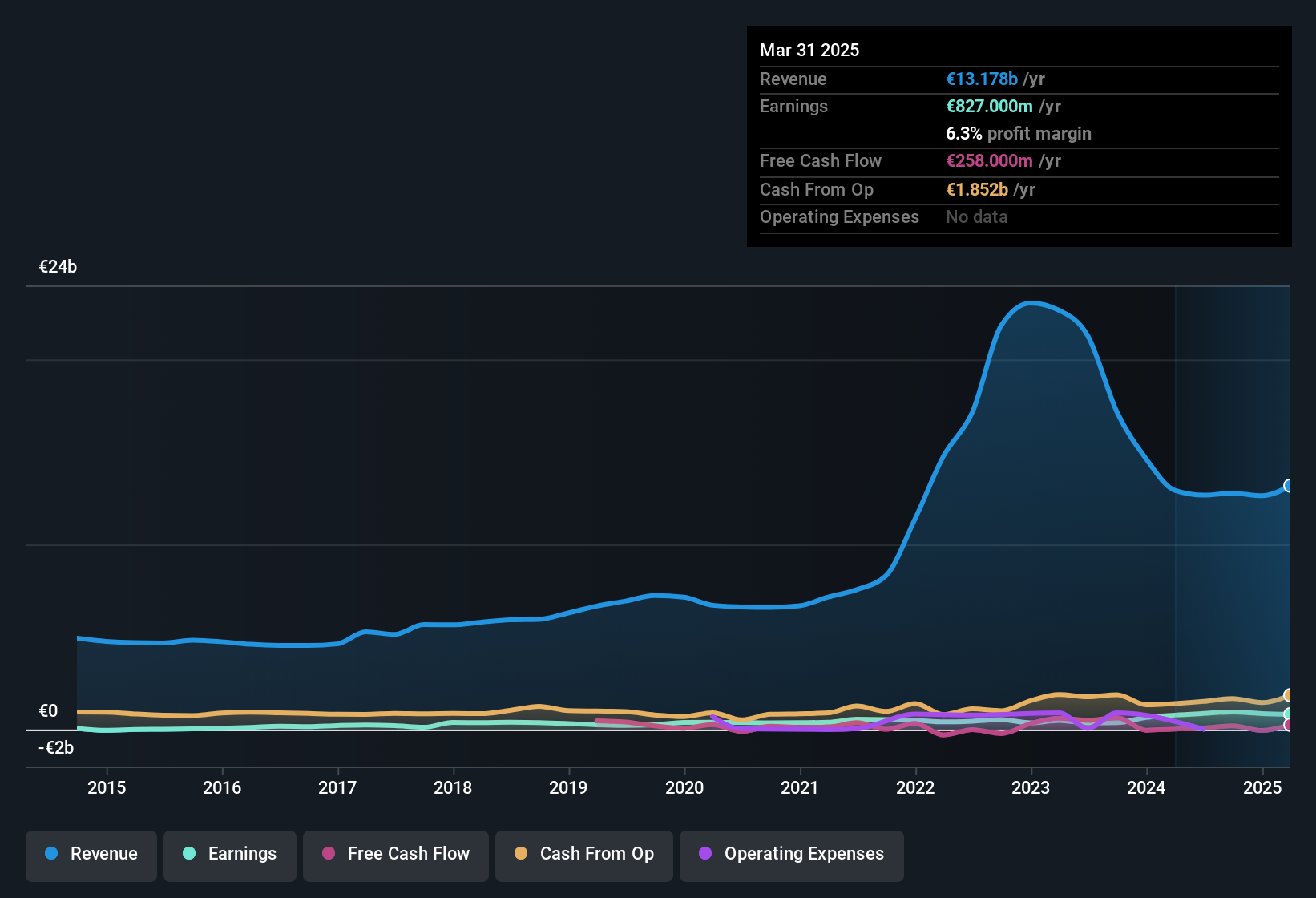Click the purple Operating Expenses dot

point(704,854)
